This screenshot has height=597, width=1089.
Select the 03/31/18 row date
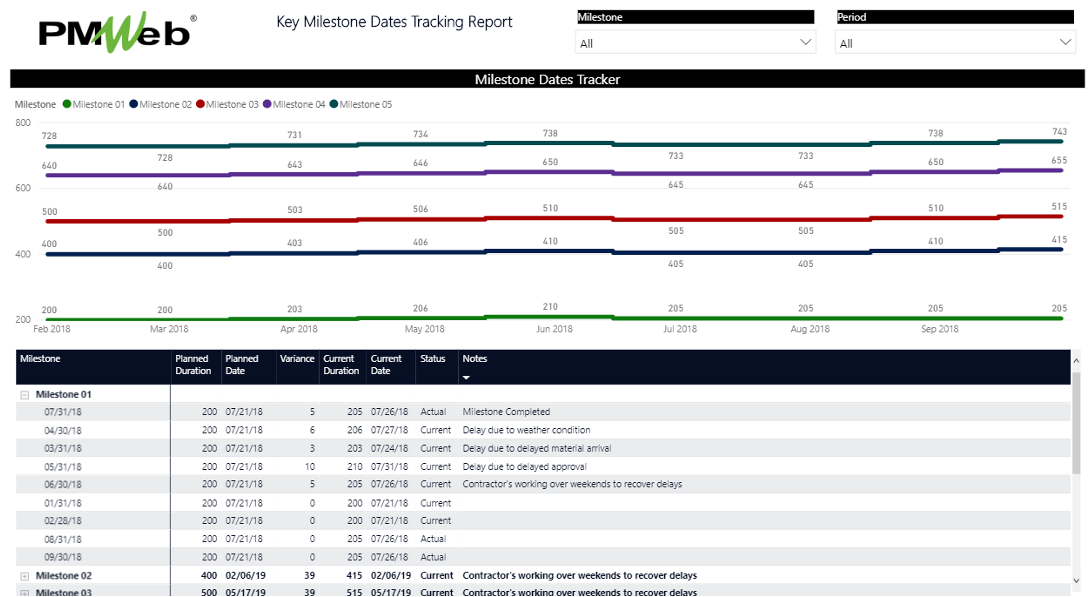click(63, 448)
